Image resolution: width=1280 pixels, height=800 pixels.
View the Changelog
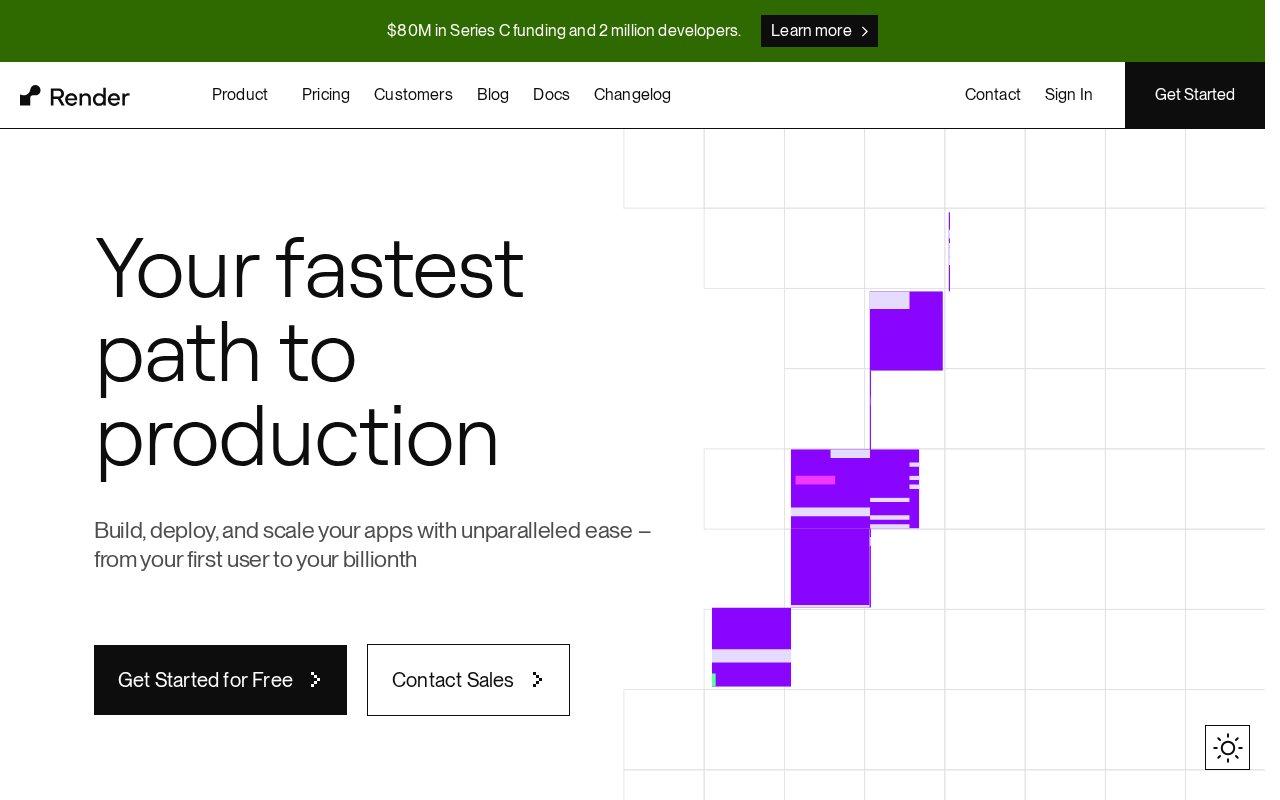632,94
